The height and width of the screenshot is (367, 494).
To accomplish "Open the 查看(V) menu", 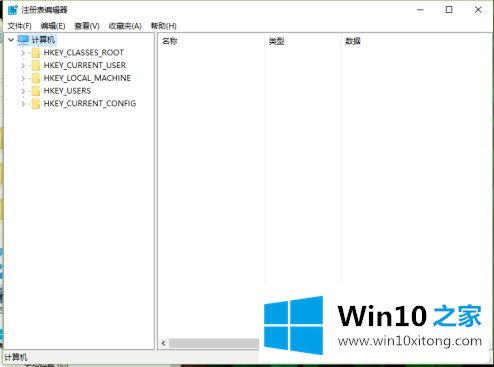I will coord(87,26).
